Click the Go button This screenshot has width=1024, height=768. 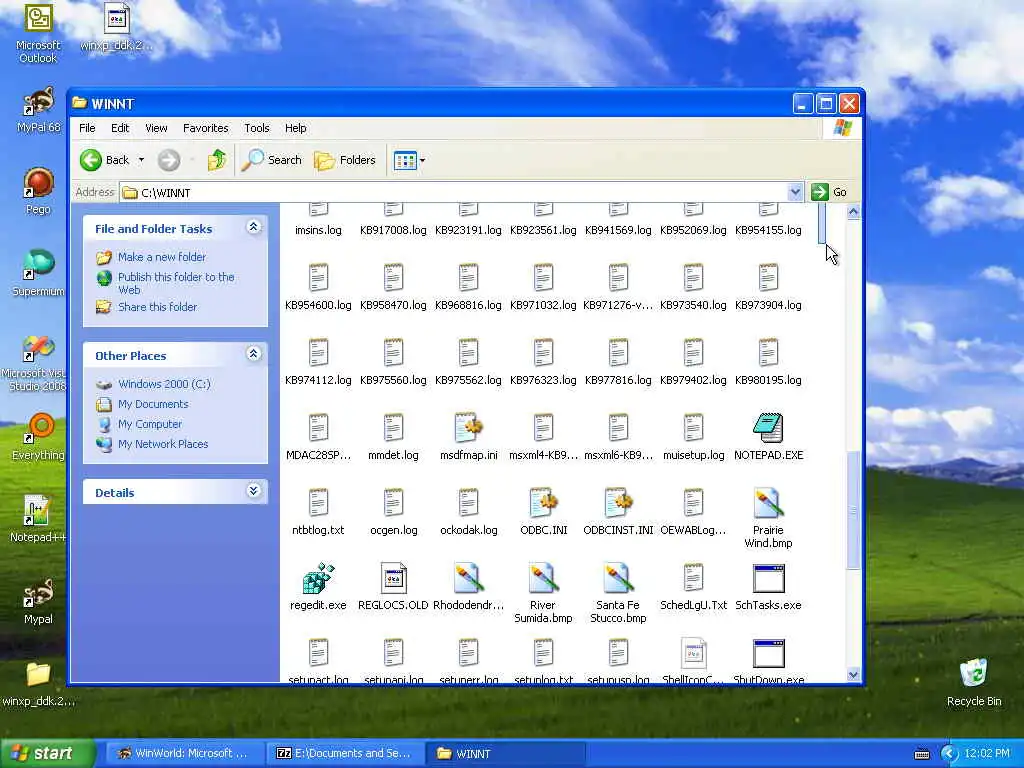pyautogui.click(x=829, y=192)
